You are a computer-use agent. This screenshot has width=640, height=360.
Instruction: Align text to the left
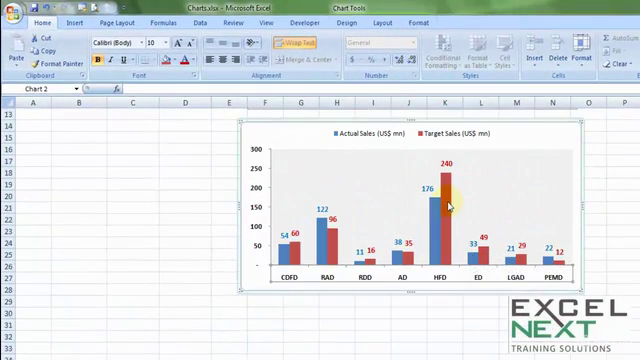[x=210, y=60]
